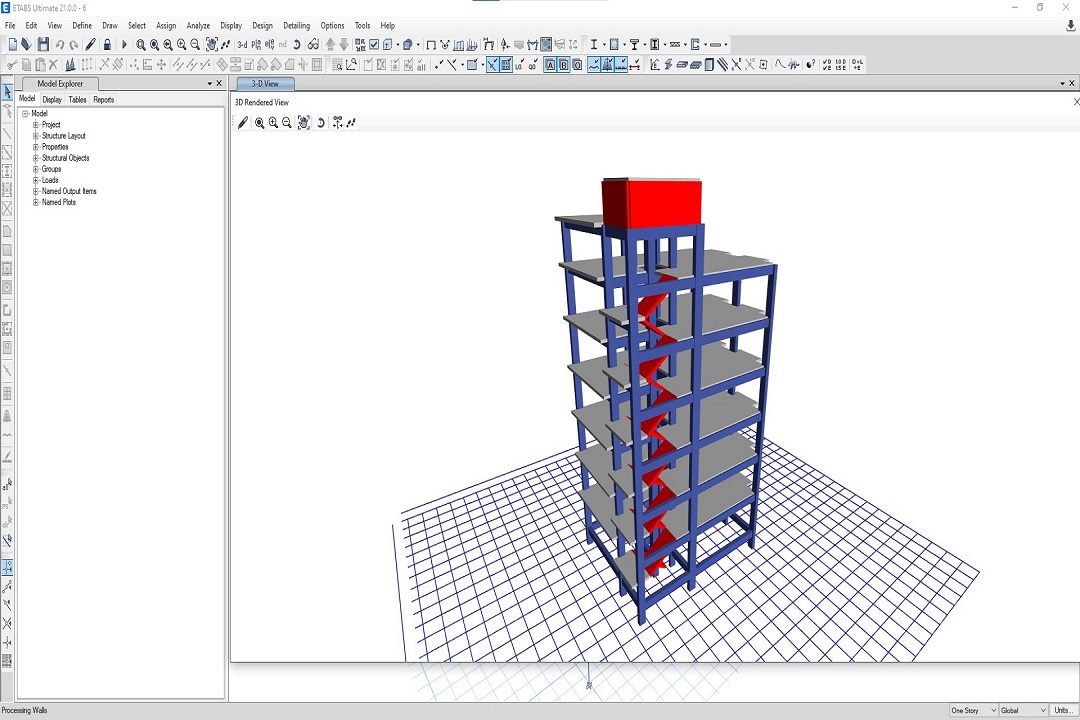Click zoom out magnifier in rendered view
1080x720 pixels.
pyautogui.click(x=287, y=123)
